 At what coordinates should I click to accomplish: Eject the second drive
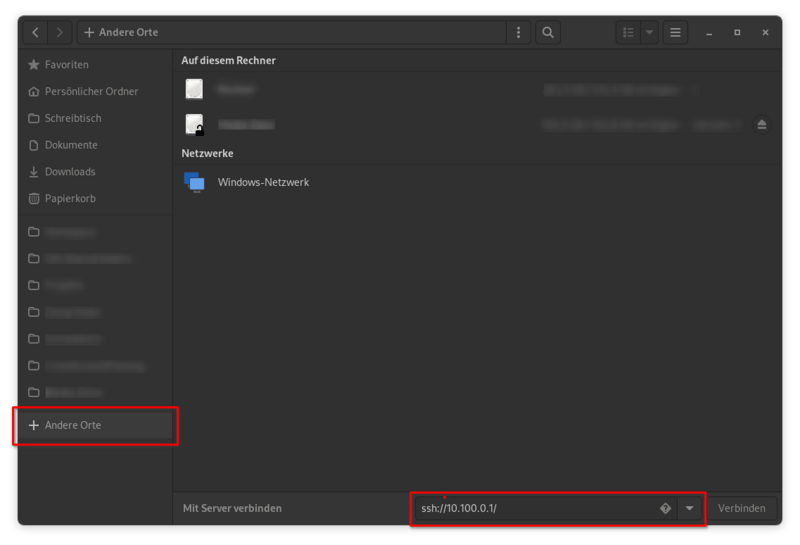(762, 125)
